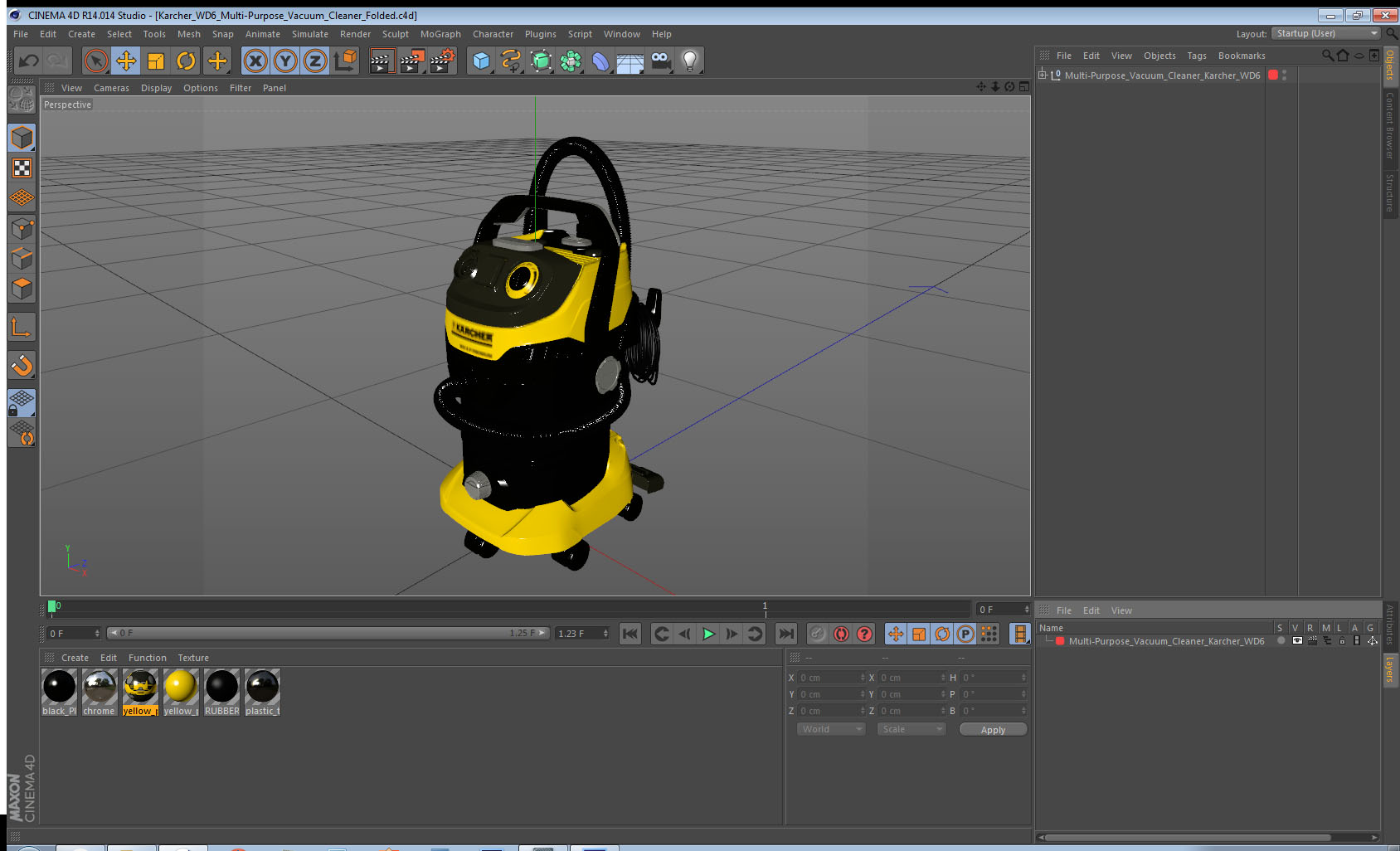The image size is (1400, 851).
Task: Go to end of animation
Action: tap(786, 634)
